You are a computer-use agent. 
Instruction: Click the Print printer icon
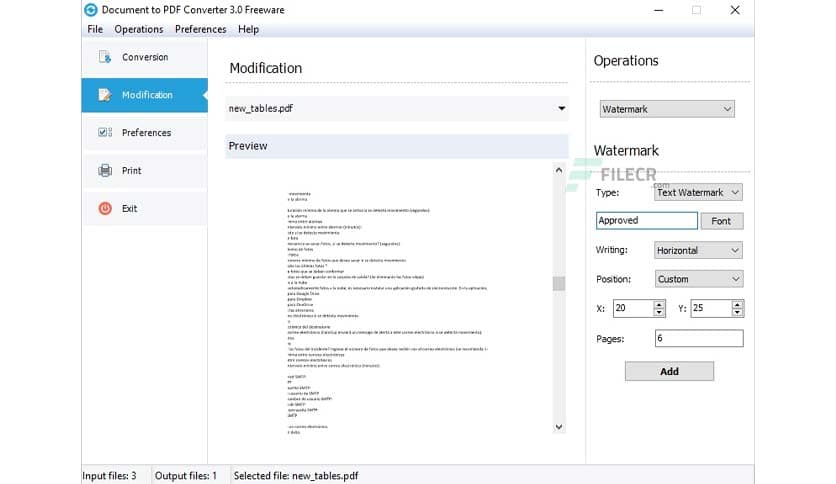click(105, 171)
